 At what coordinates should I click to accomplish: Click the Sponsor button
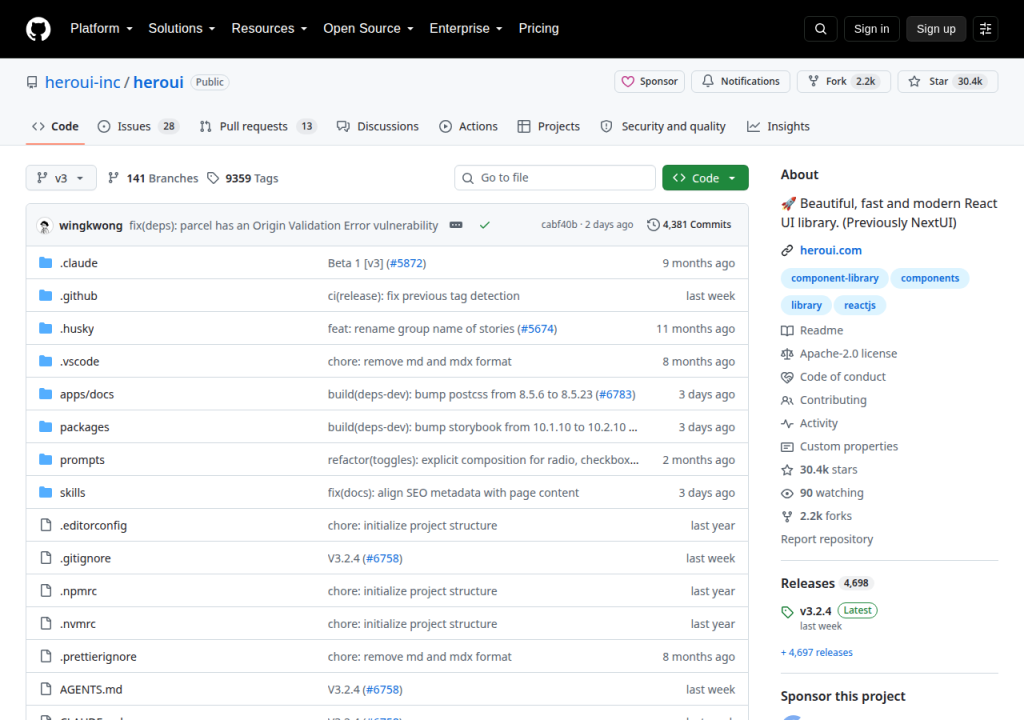pyautogui.click(x=649, y=82)
